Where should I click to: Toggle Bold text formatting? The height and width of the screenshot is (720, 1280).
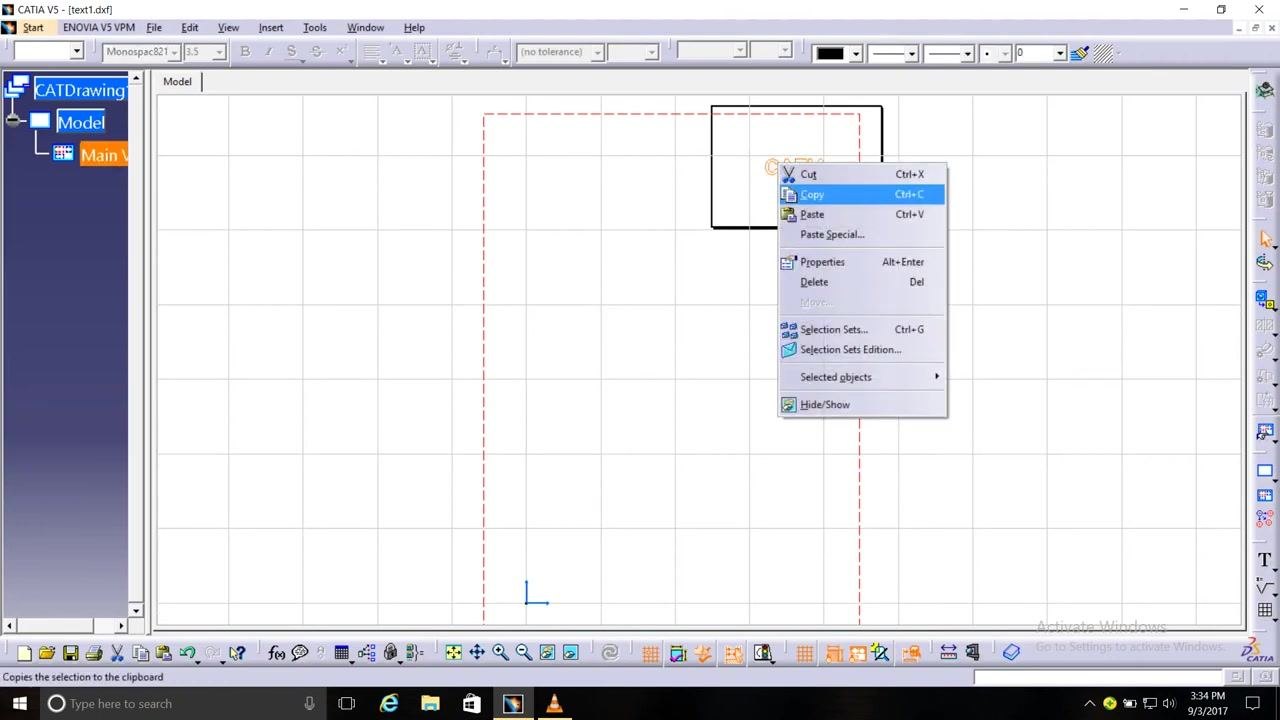click(245, 52)
